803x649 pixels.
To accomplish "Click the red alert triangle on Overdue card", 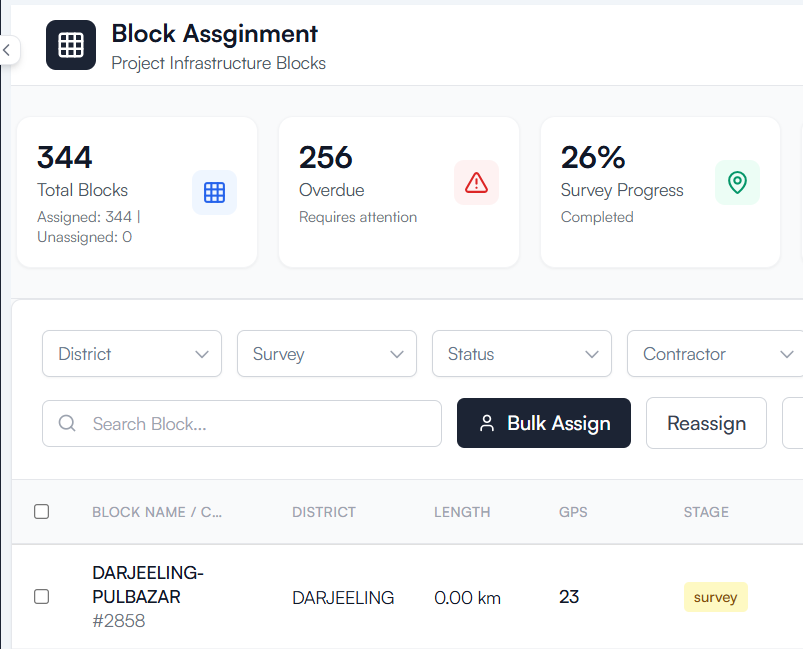I will 476,182.
